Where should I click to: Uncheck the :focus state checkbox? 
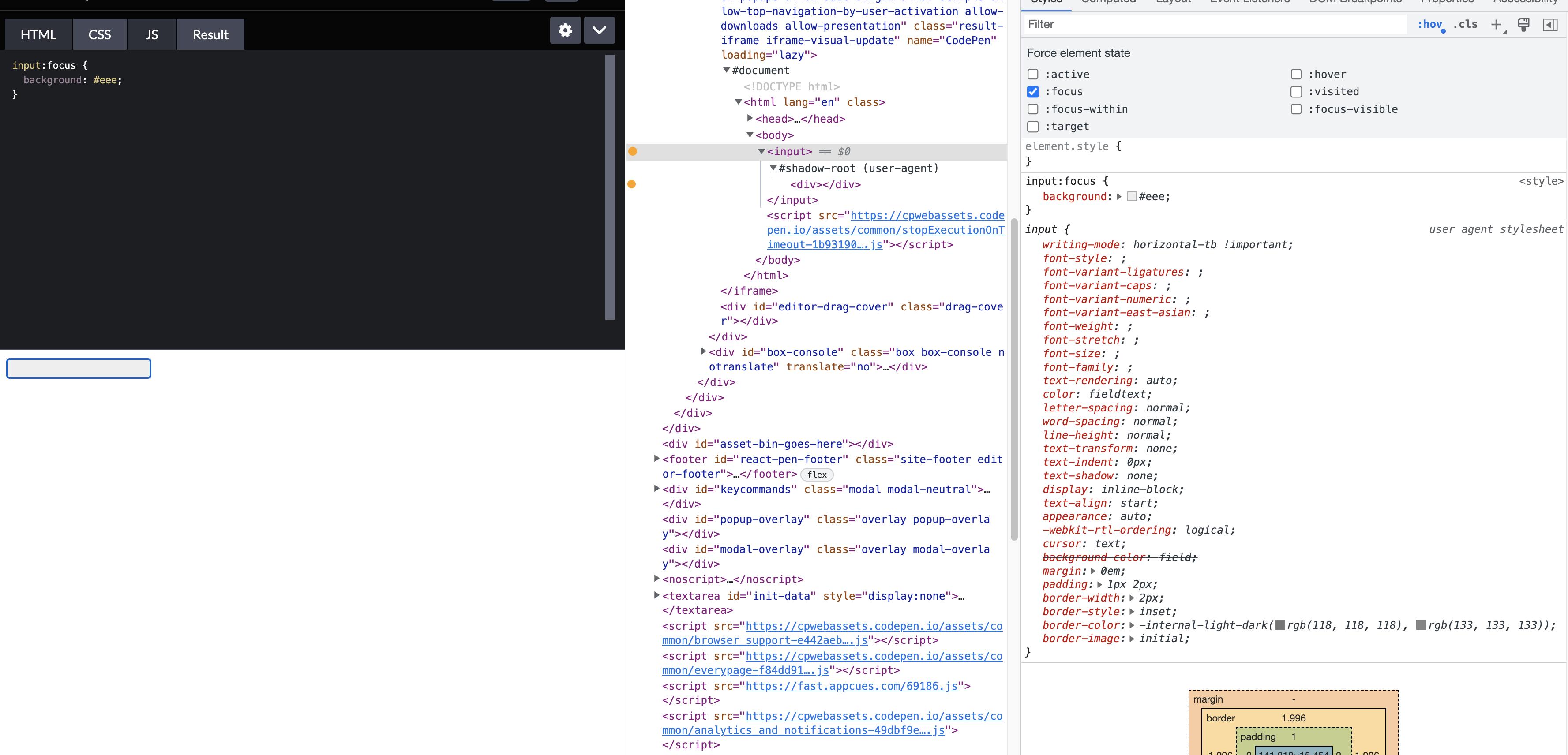1033,92
